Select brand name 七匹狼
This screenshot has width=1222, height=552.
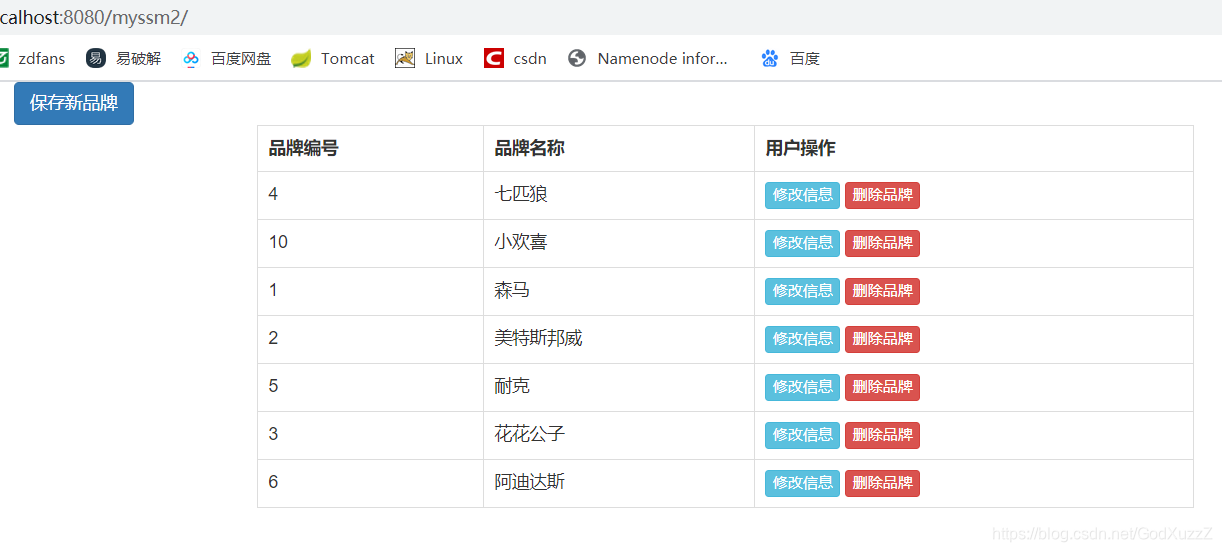(521, 194)
